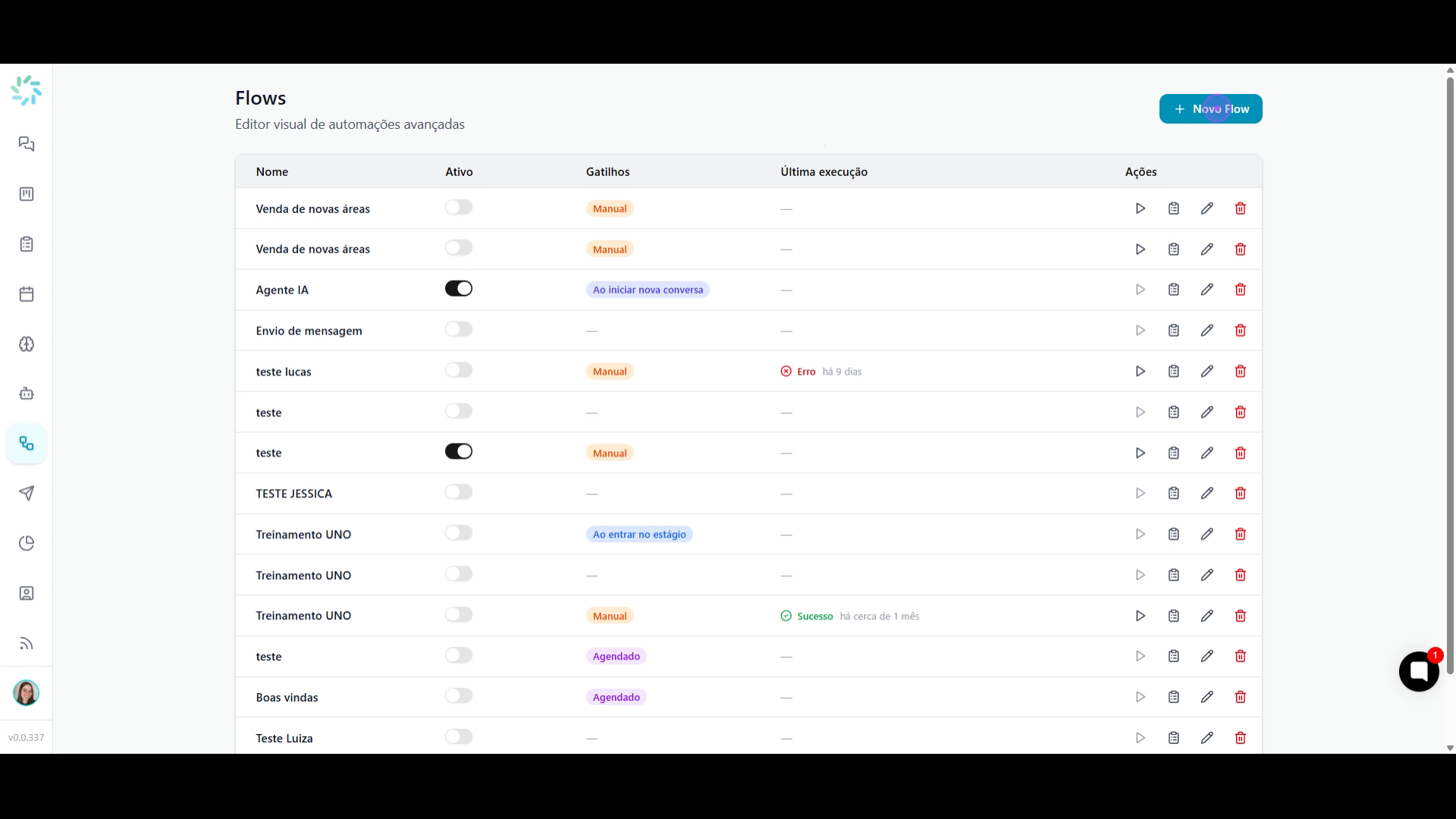The image size is (1456, 819).
Task: Open the pie chart reports icon
Action: pos(27,544)
